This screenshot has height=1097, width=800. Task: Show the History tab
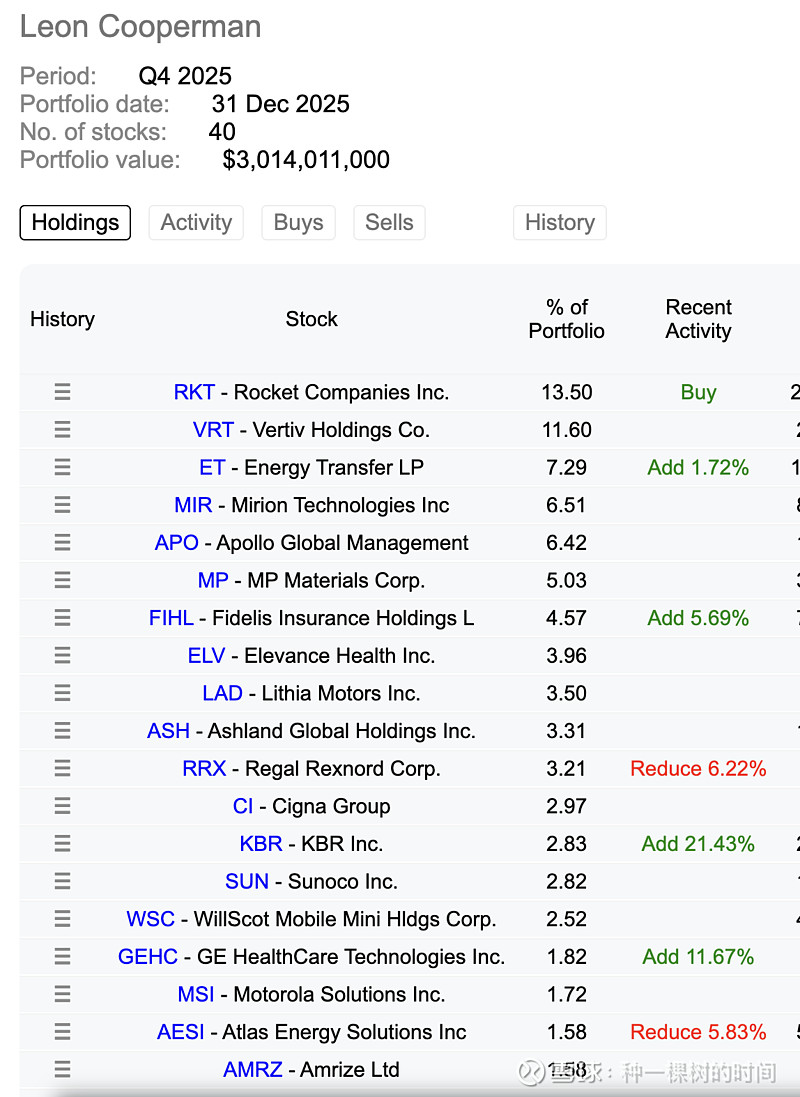tap(559, 222)
